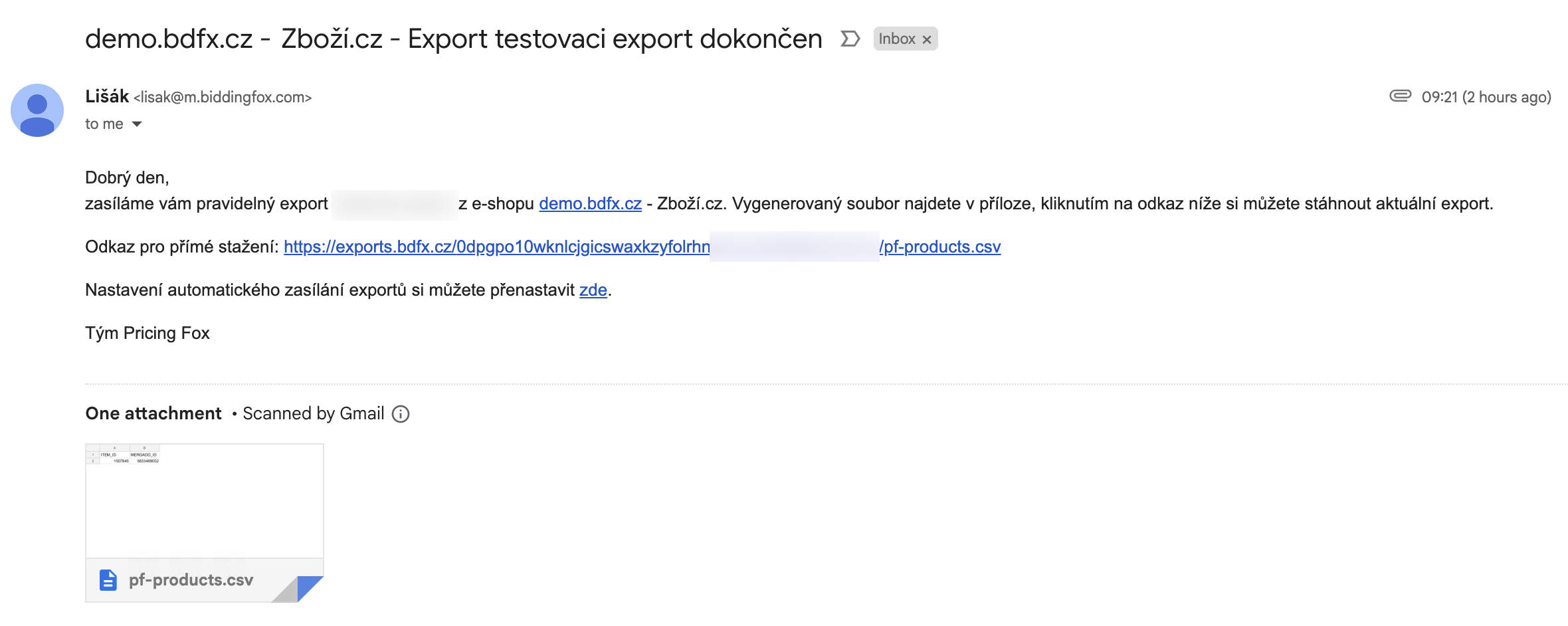Remove the Inbox label via its x icon
Image resolution: width=1568 pixels, height=626 pixels.
[926, 39]
